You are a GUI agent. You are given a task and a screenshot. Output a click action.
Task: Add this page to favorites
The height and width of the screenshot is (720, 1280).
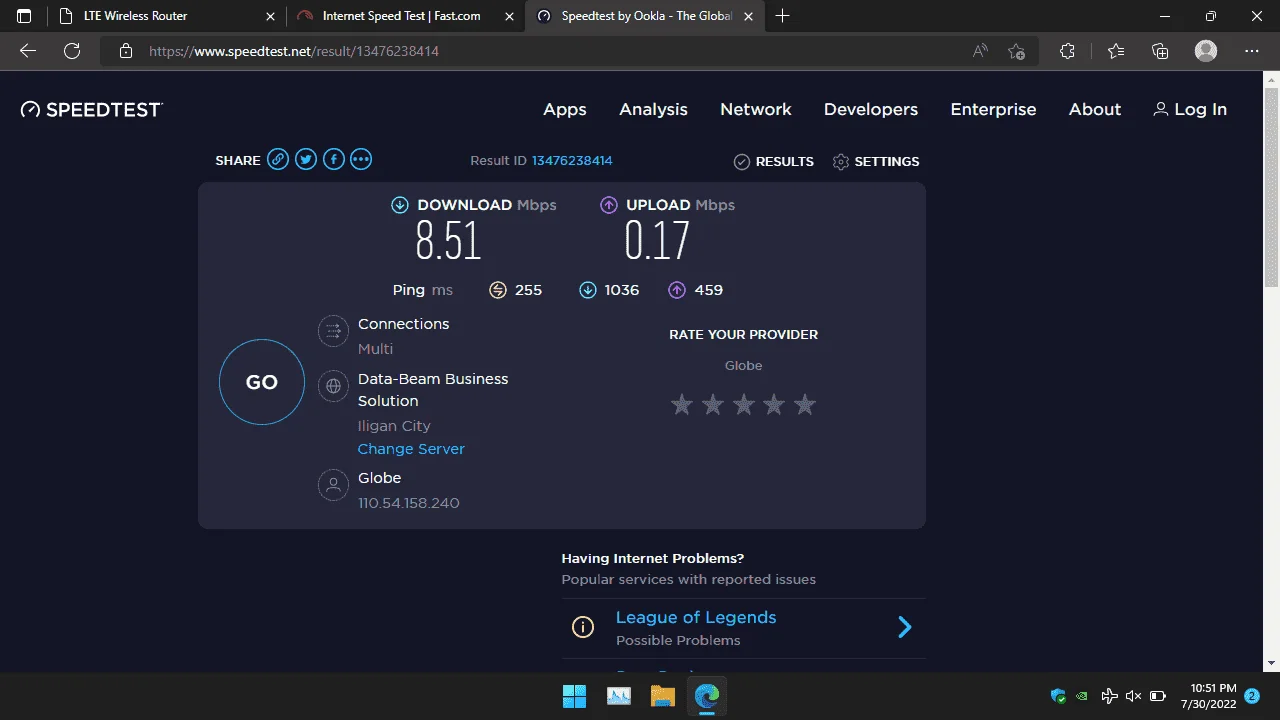tap(1017, 51)
